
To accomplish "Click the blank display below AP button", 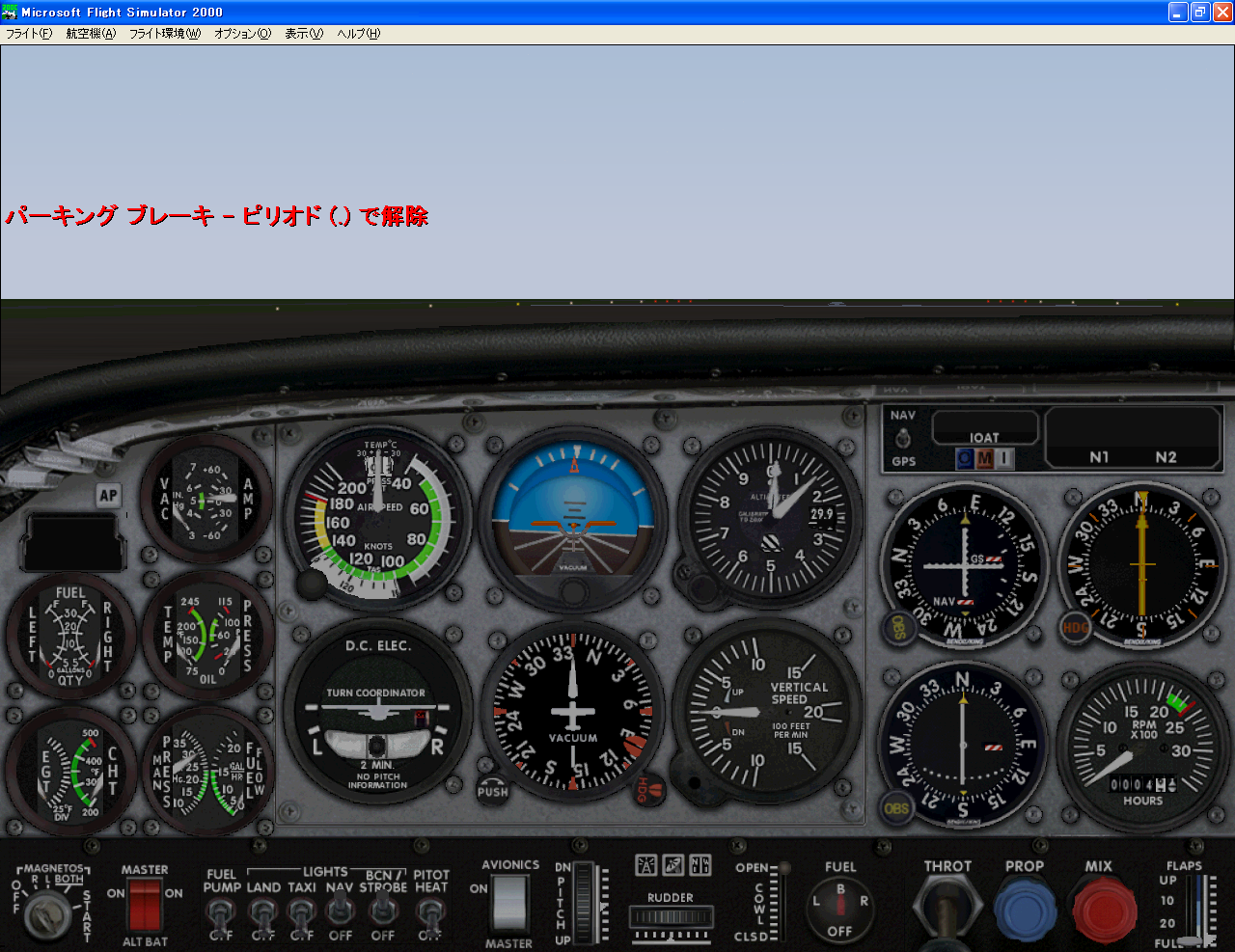I will (73, 542).
